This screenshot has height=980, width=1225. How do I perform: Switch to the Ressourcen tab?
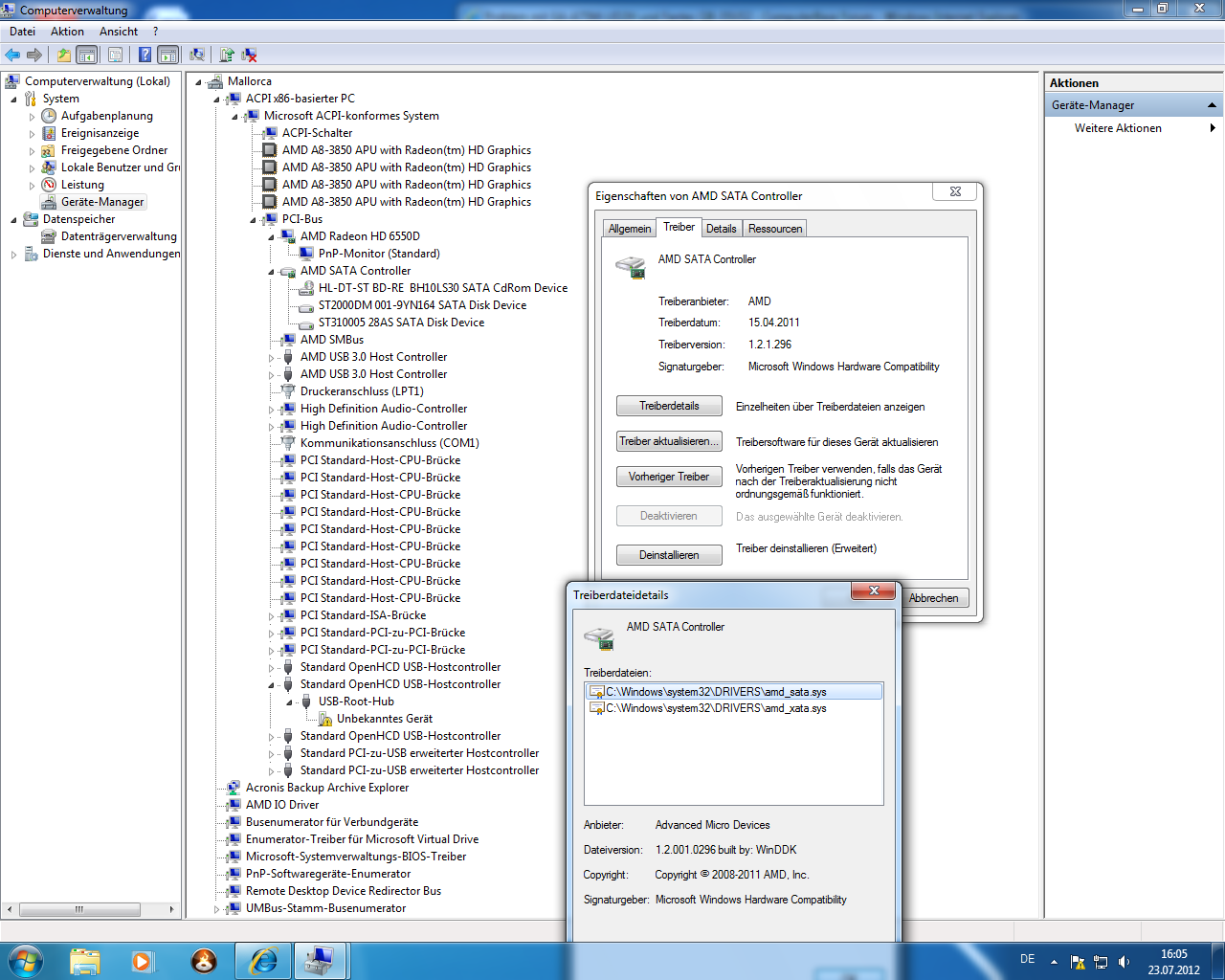pyautogui.click(x=775, y=229)
